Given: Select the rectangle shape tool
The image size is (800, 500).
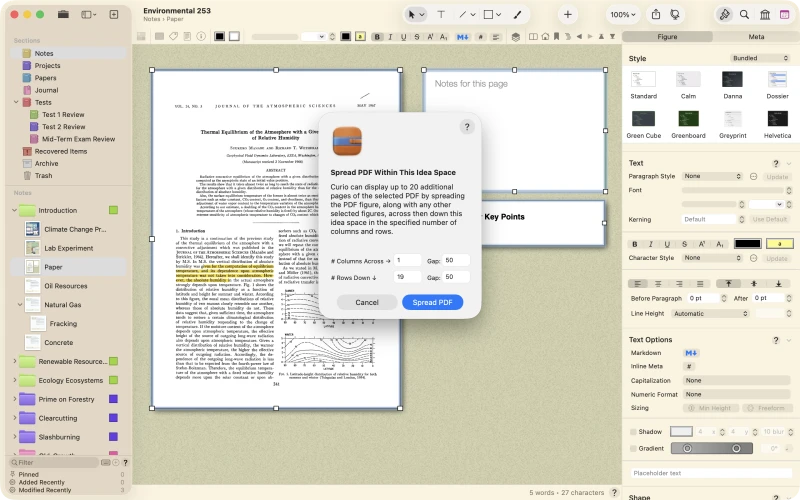Looking at the screenshot, I should point(488,15).
